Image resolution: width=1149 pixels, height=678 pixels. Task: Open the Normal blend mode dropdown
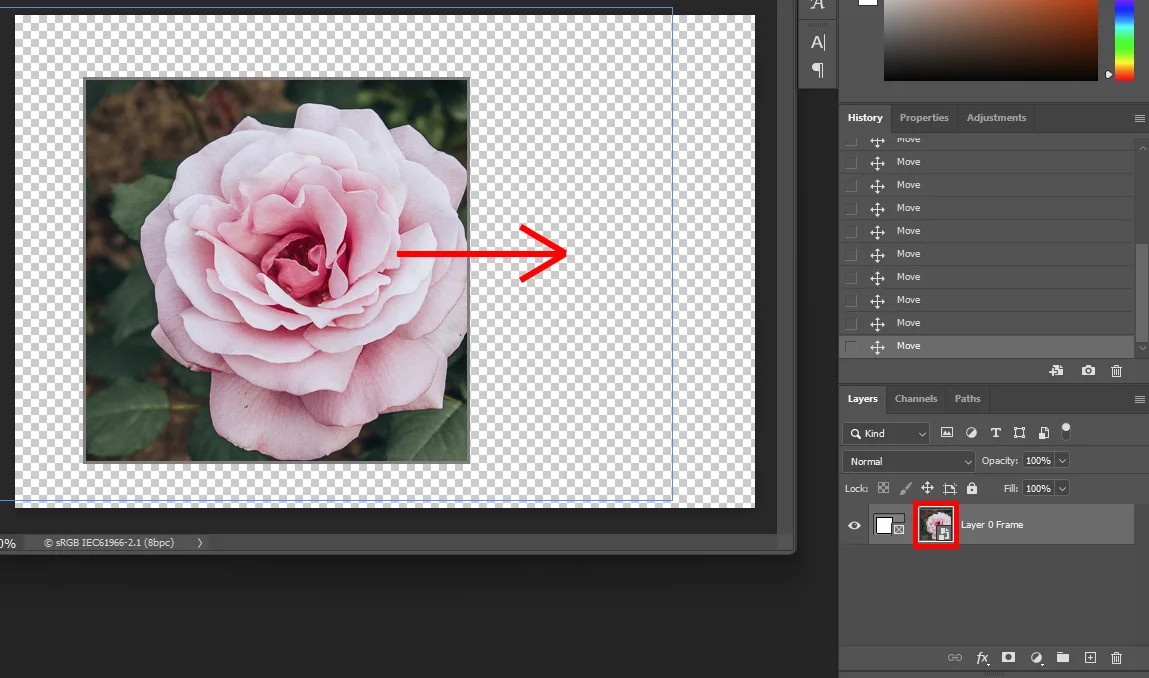click(909, 461)
